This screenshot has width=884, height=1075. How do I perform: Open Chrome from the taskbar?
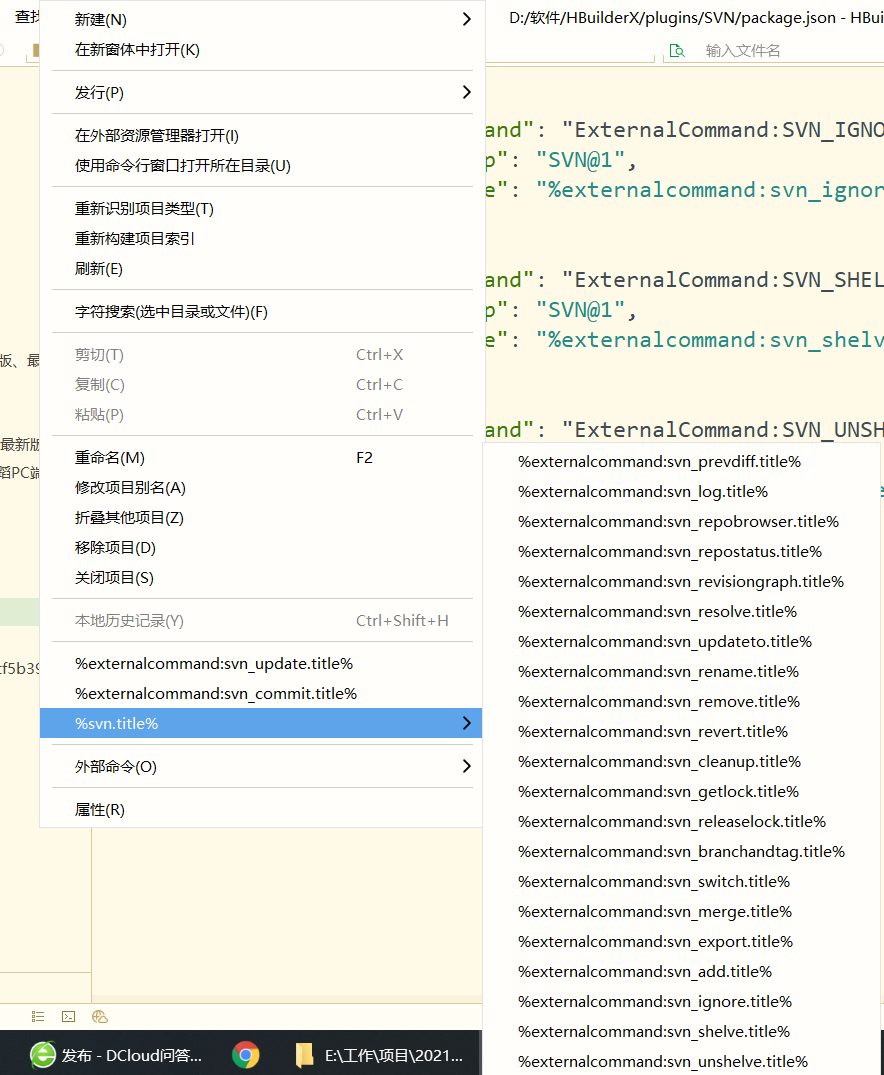pos(246,1054)
